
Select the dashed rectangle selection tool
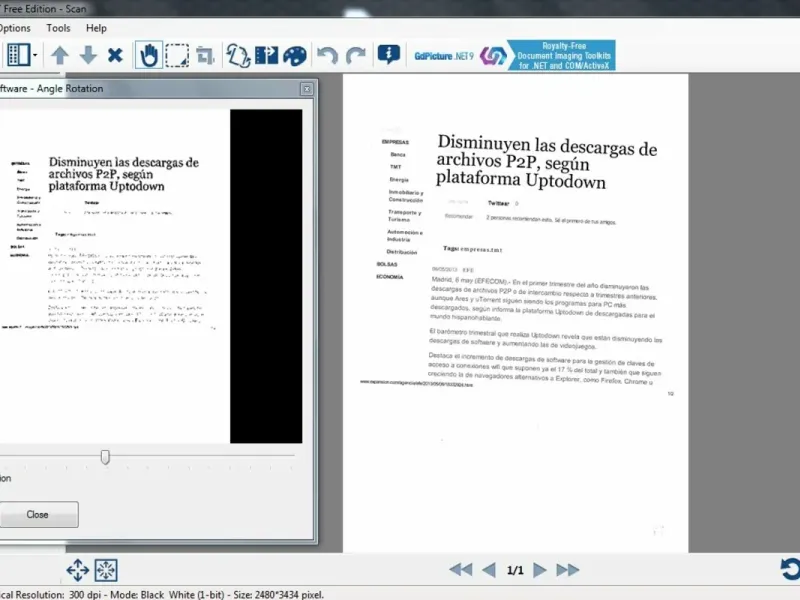tap(177, 55)
